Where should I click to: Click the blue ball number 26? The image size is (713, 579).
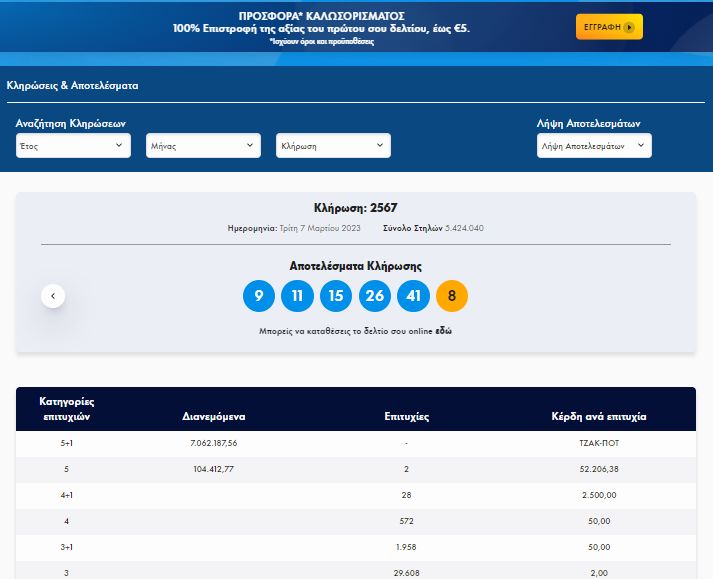[374, 296]
